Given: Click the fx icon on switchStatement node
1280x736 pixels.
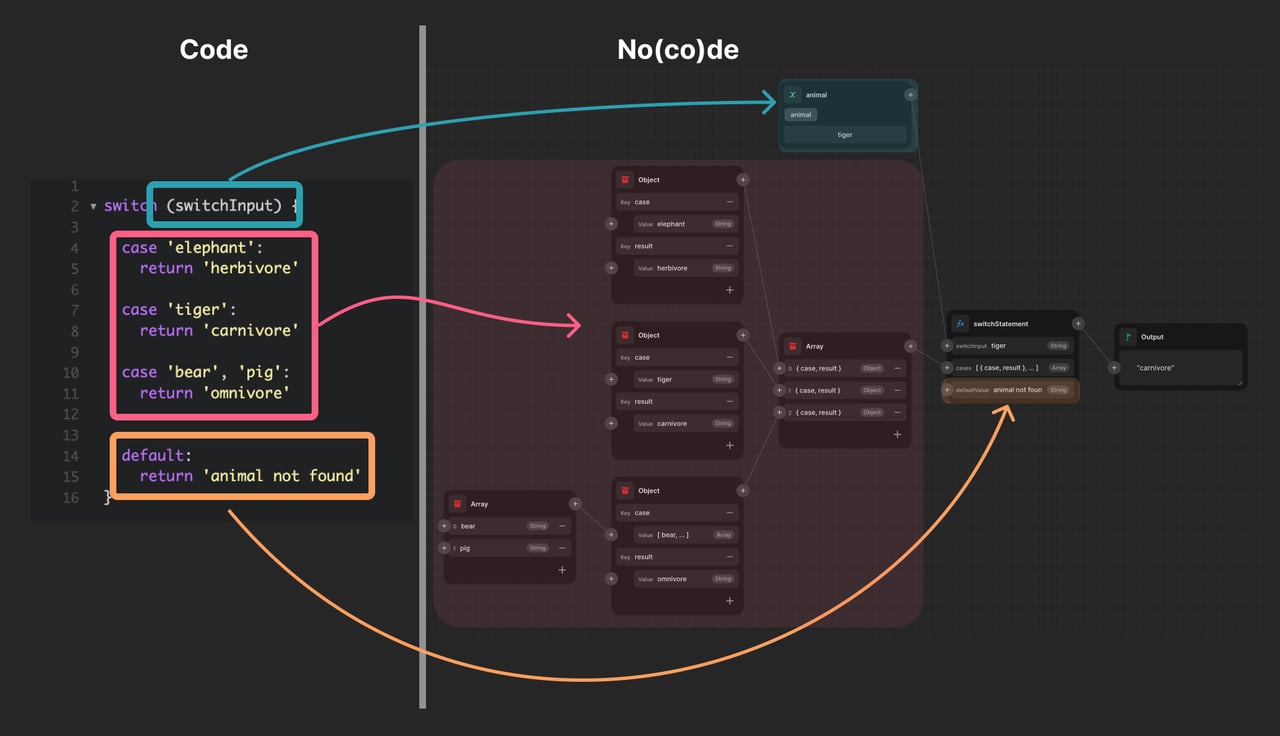Looking at the screenshot, I should 960,324.
